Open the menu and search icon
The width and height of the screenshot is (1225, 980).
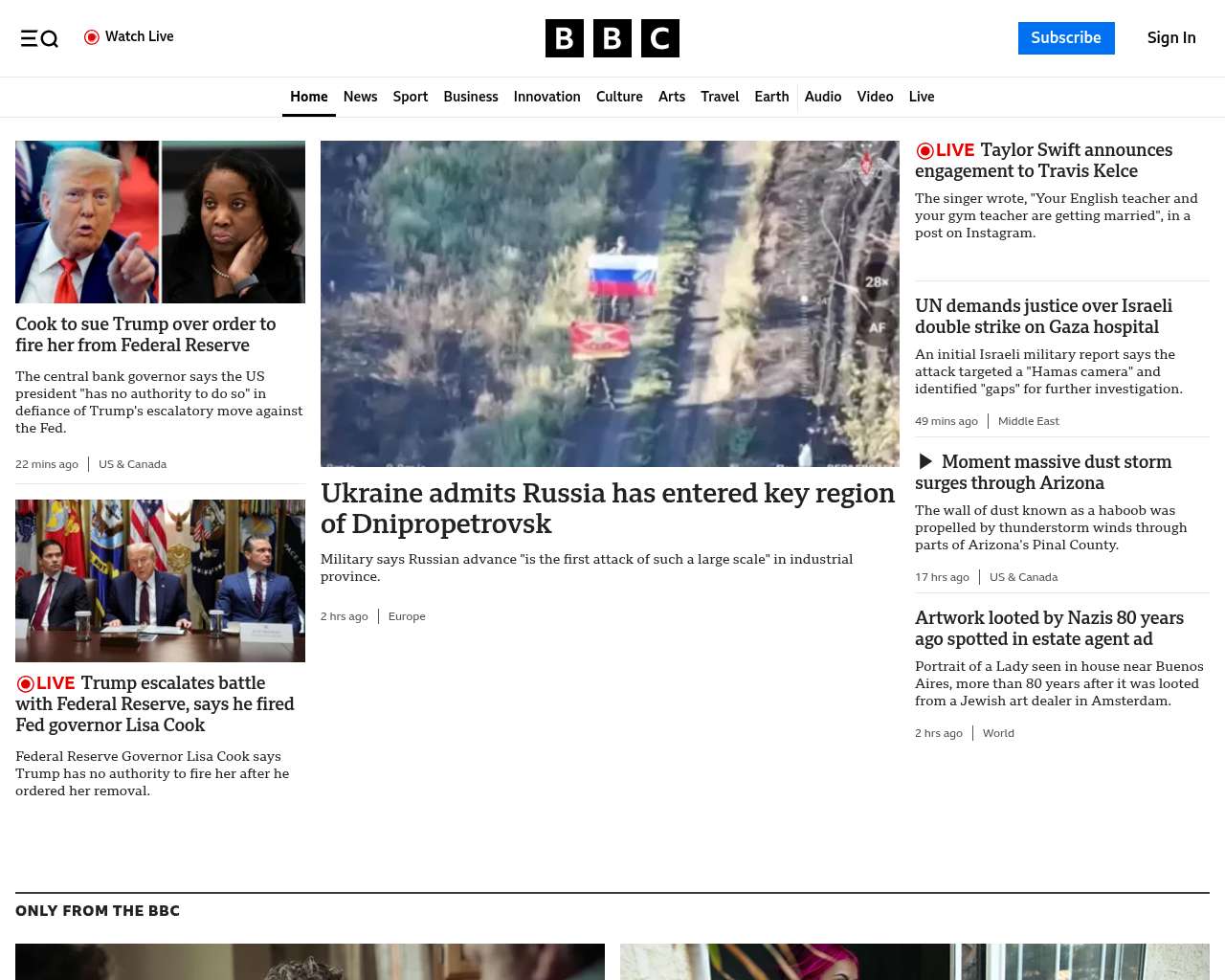point(39,38)
